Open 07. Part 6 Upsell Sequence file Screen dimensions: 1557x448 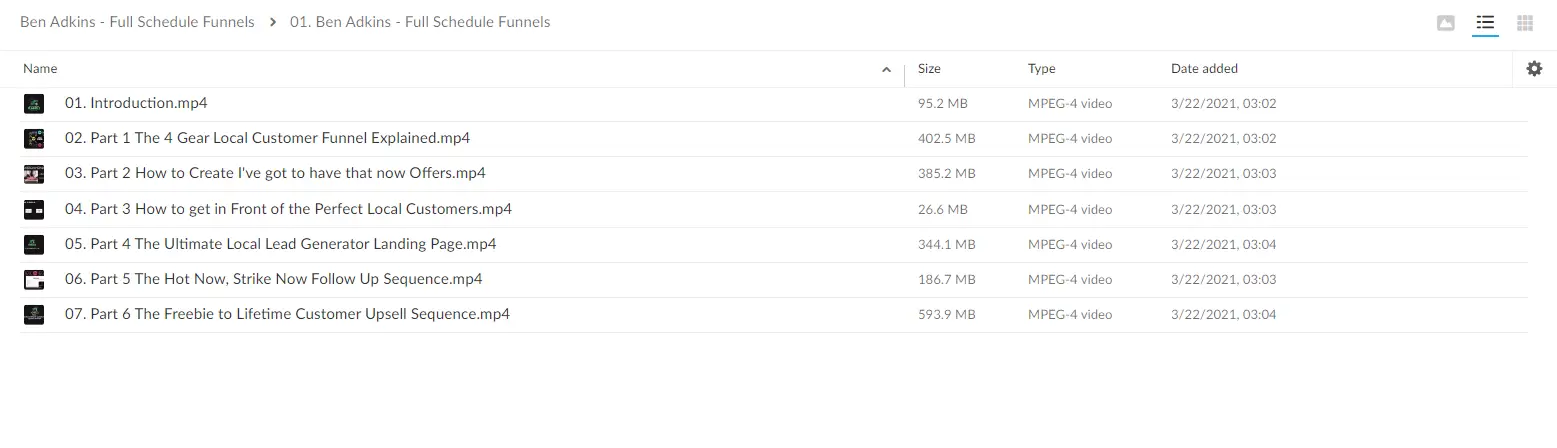click(287, 314)
